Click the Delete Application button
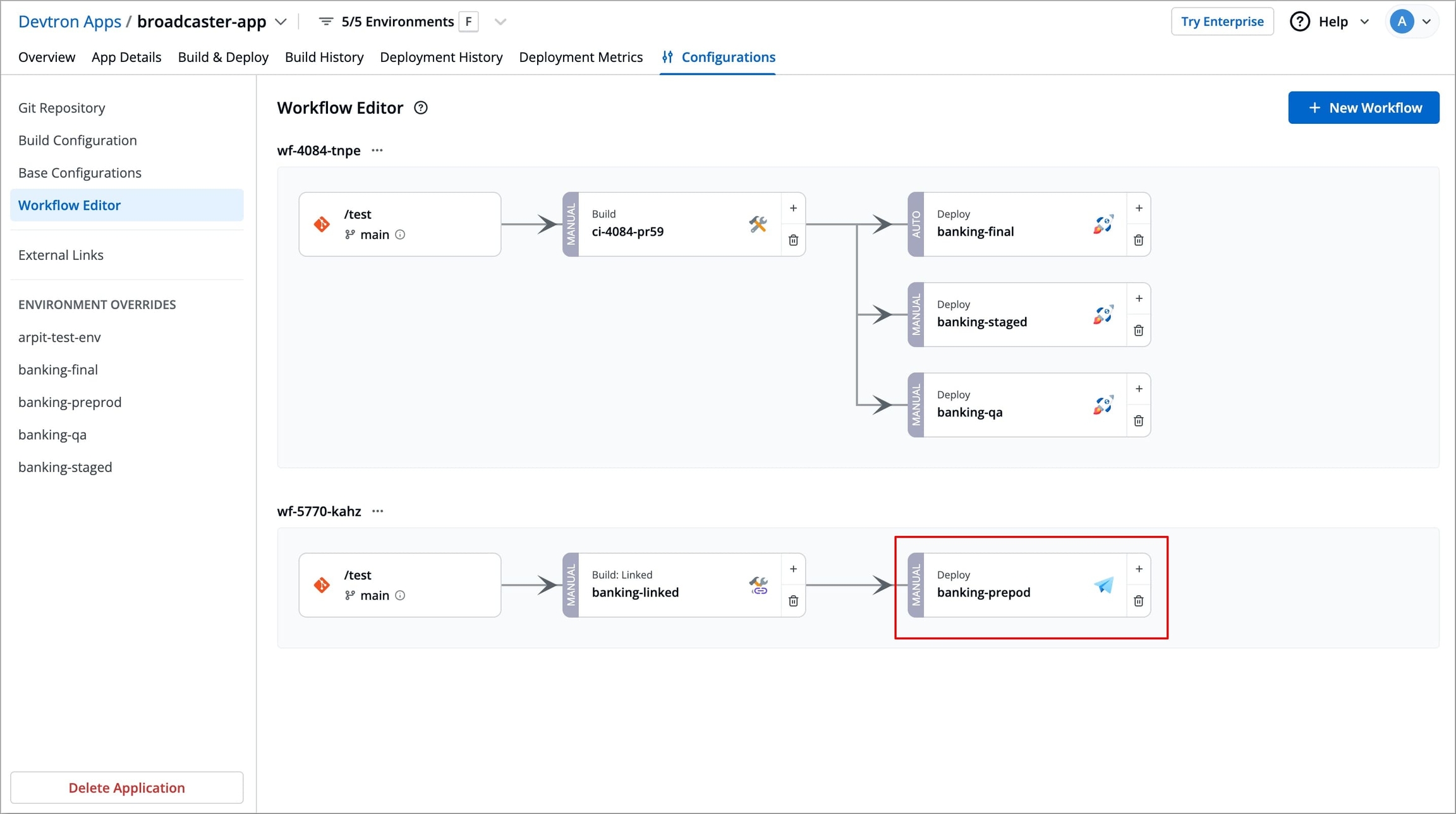This screenshot has width=1456, height=814. click(126, 787)
